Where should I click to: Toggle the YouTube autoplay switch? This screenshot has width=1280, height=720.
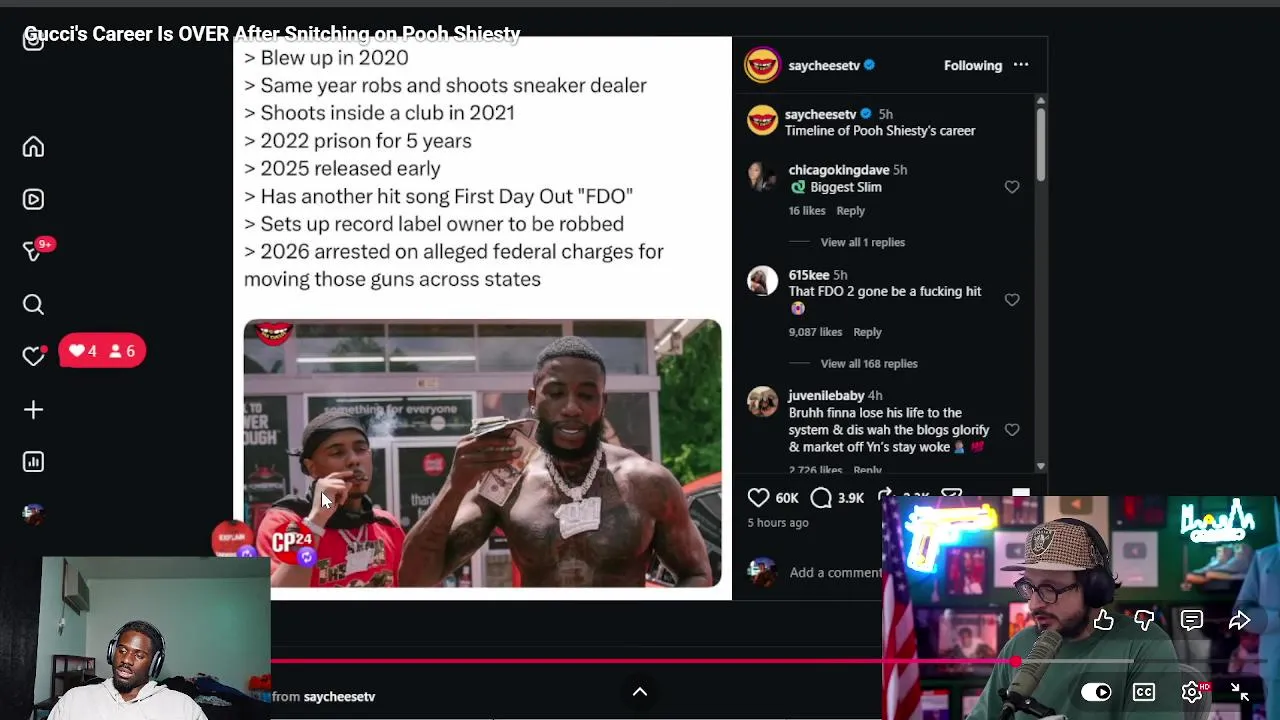1096,692
